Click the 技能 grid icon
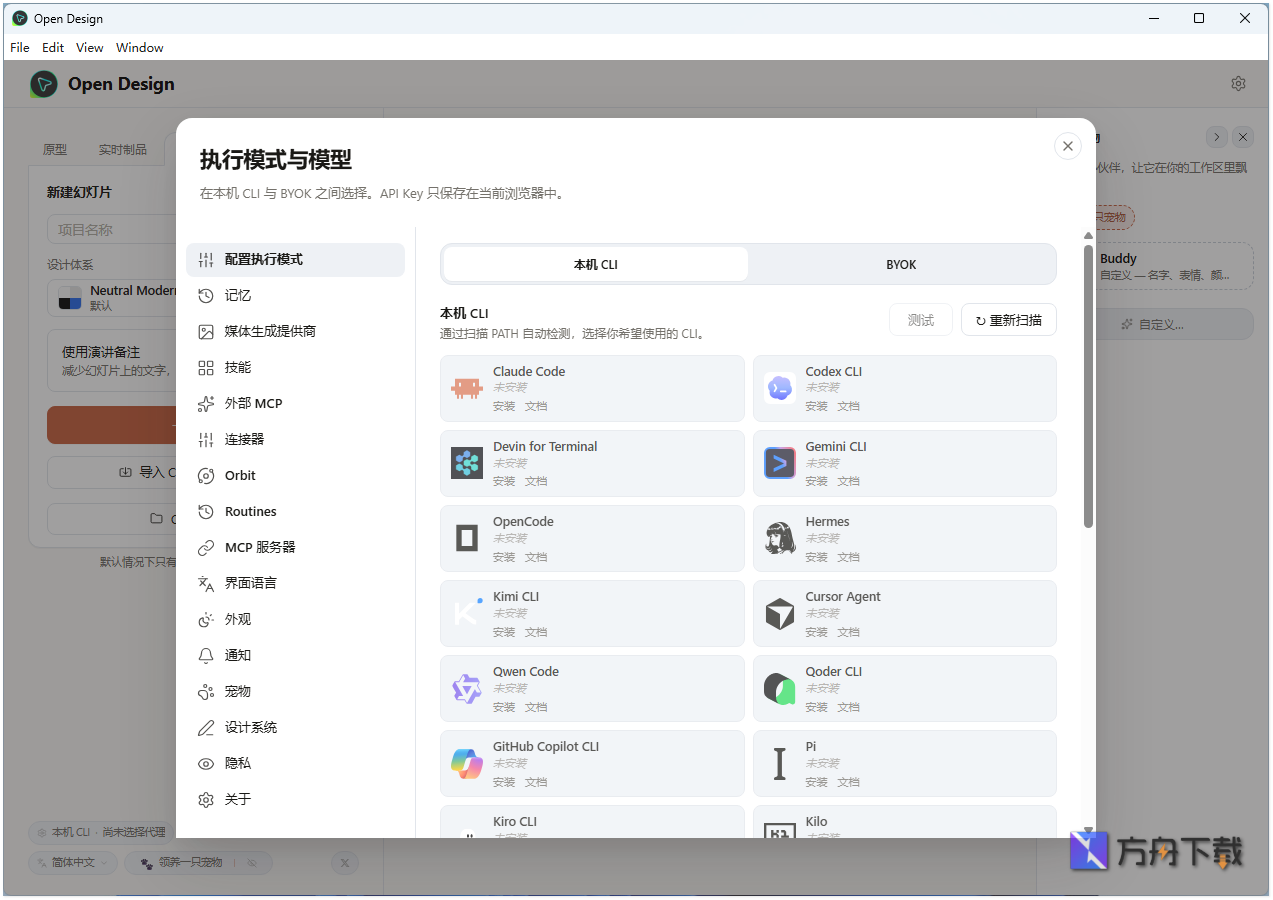The height and width of the screenshot is (900, 1273). click(206, 367)
